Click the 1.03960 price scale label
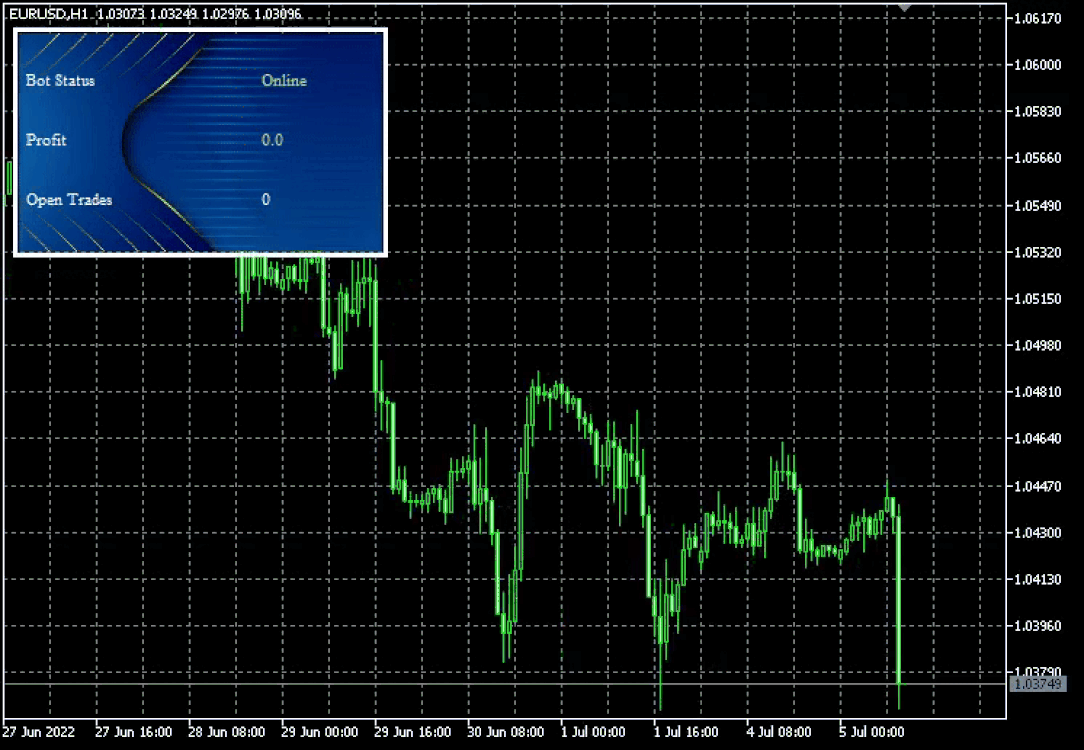 click(x=1037, y=626)
